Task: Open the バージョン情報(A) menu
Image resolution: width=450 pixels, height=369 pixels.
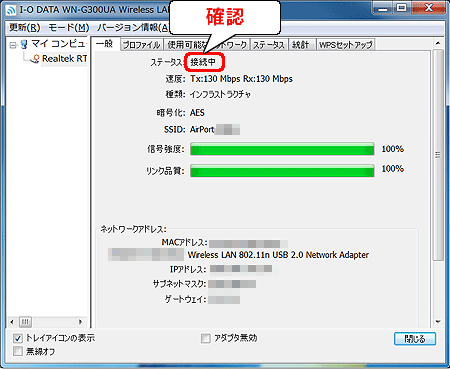Action: click(x=133, y=27)
